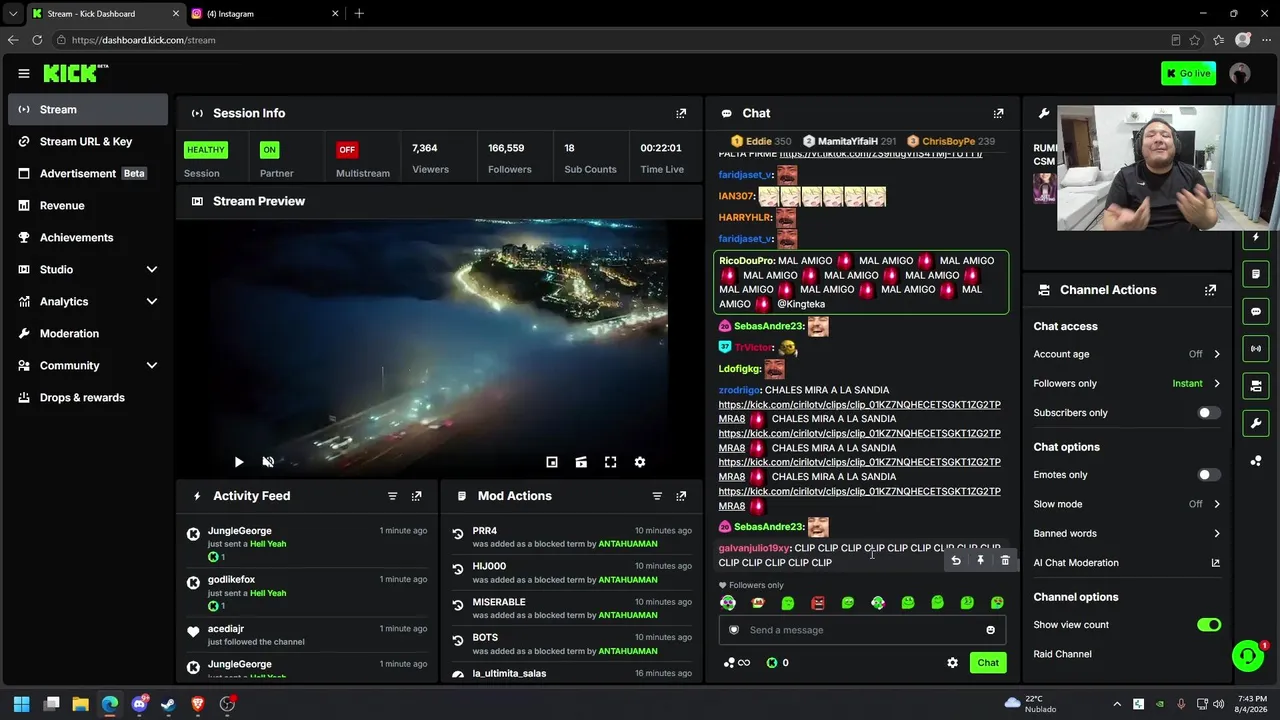
Task: Open Drops & rewards in sidebar
Action: point(88,398)
